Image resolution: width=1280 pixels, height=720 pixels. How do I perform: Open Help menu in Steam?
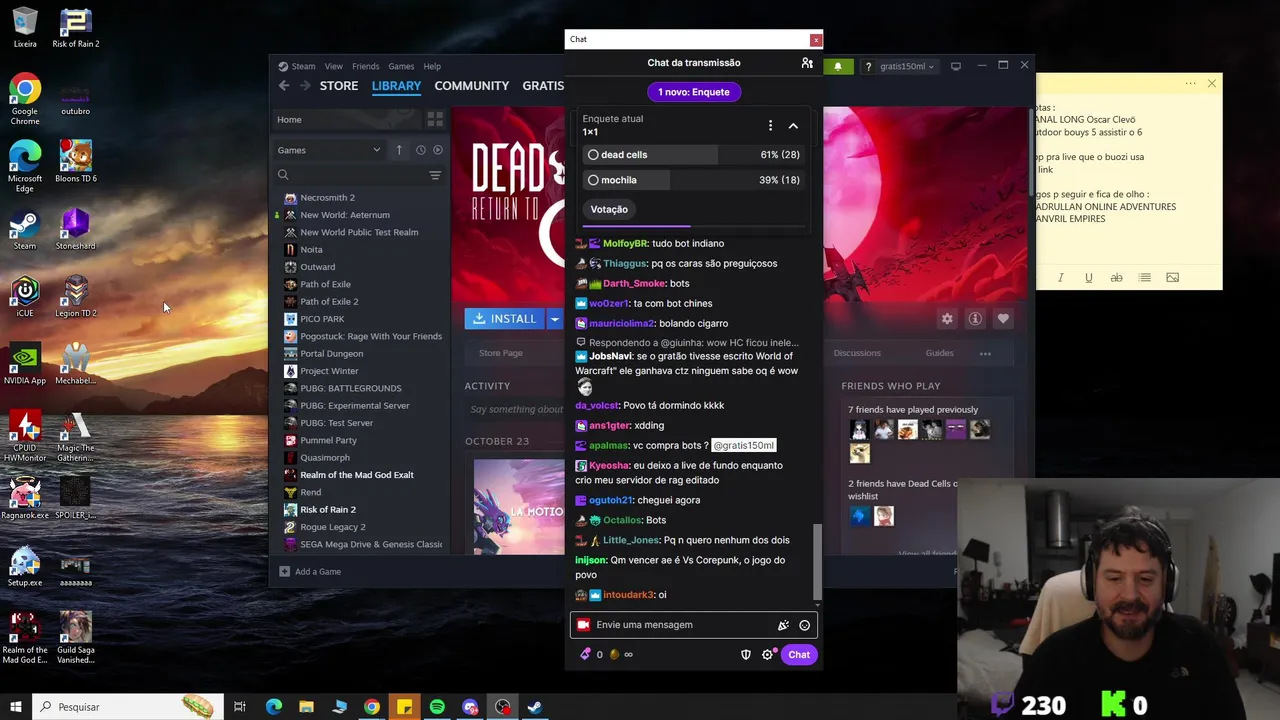pyautogui.click(x=432, y=66)
